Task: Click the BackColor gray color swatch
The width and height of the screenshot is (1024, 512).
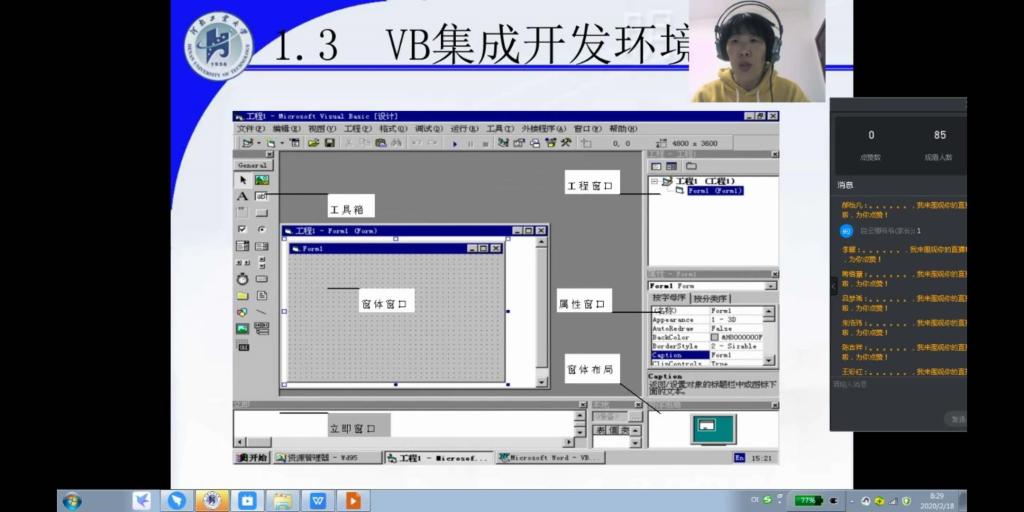Action: [714, 337]
